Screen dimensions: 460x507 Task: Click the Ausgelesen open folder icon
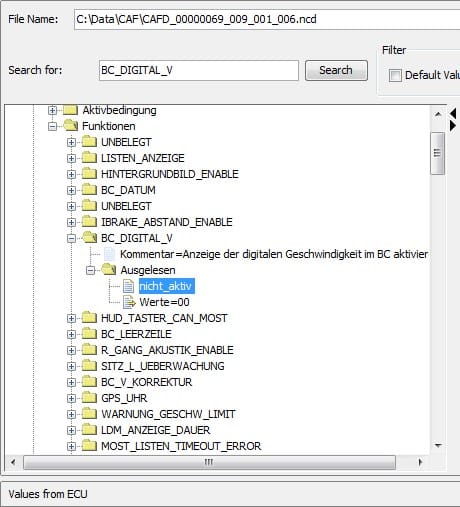click(x=109, y=270)
